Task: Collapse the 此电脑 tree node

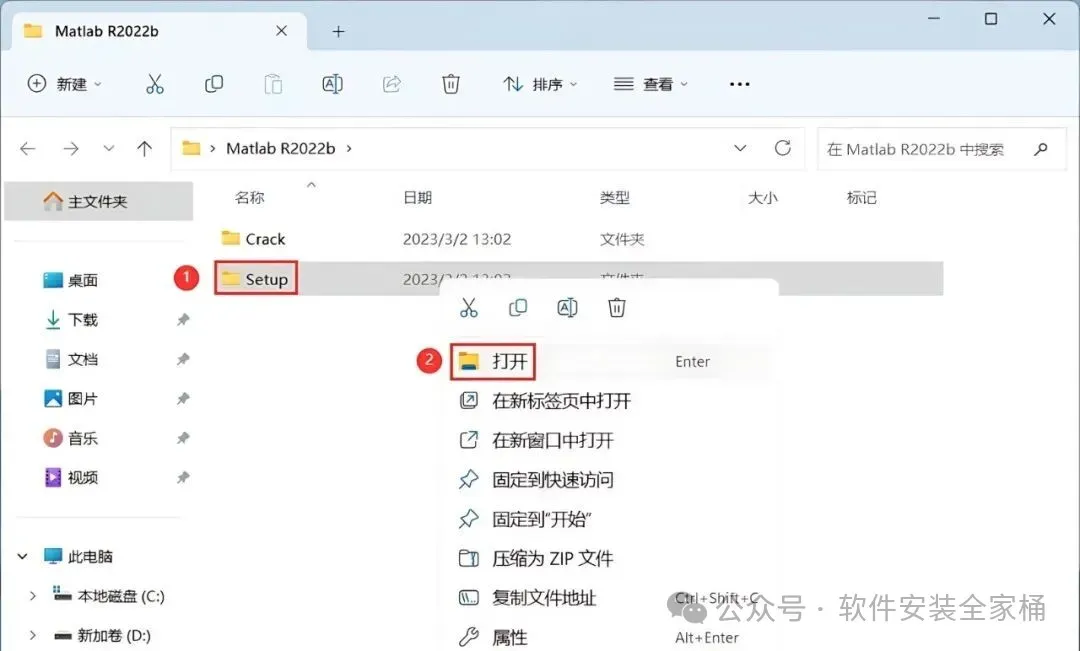Action: click(x=23, y=556)
